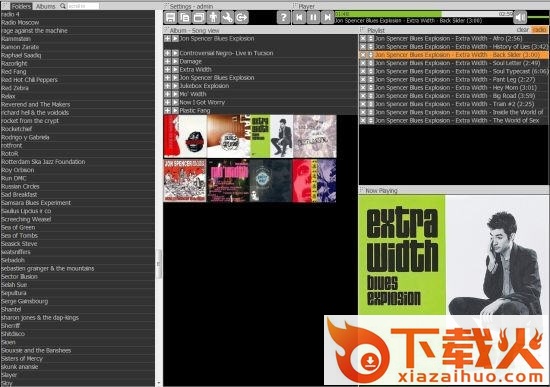This screenshot has width=550, height=387.
Task: Click the user figure icon in Settings
Action: 213,17
